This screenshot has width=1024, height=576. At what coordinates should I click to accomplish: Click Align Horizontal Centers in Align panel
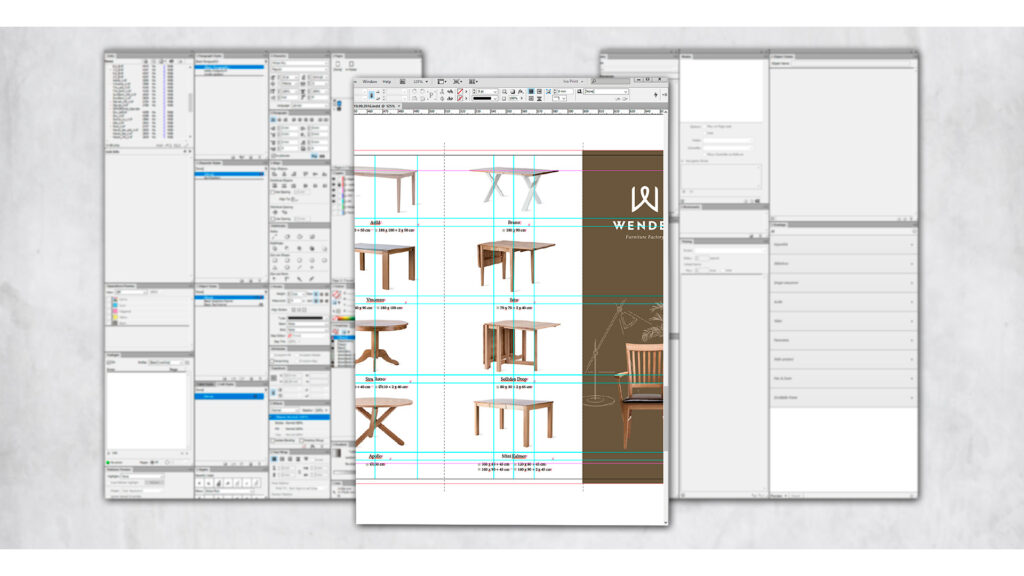(x=284, y=174)
